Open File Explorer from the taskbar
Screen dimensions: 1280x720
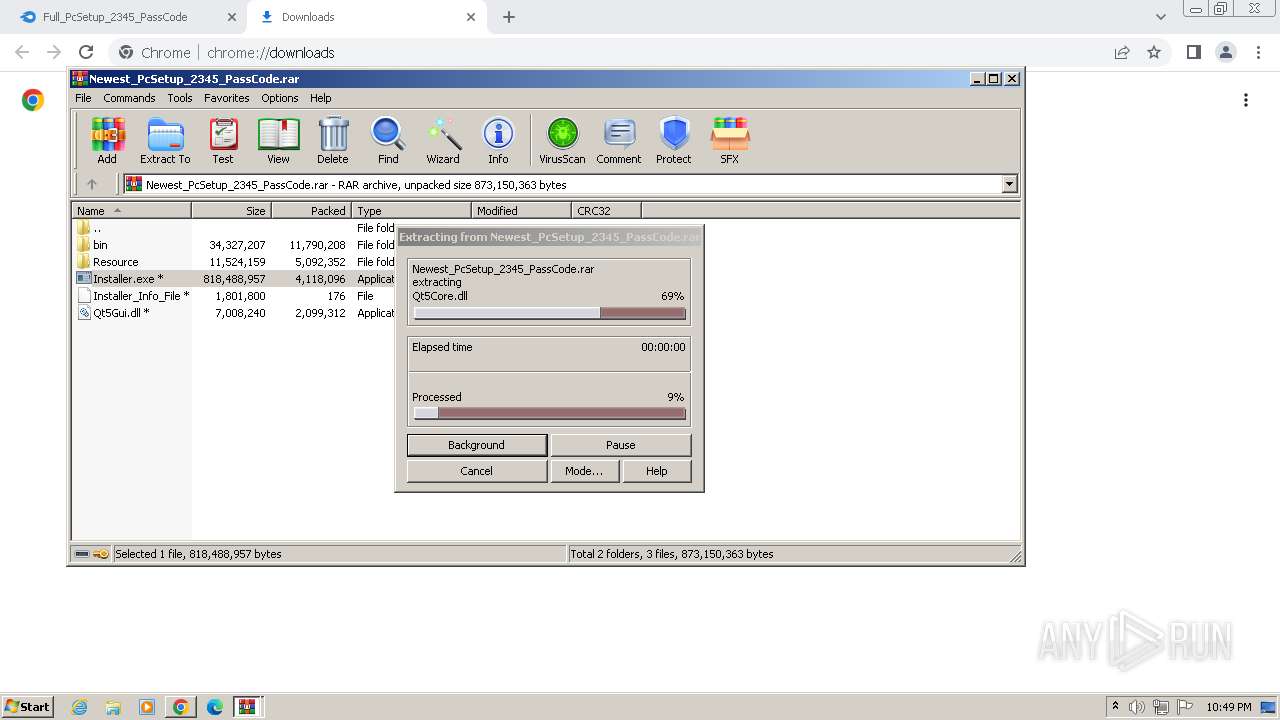(x=113, y=707)
